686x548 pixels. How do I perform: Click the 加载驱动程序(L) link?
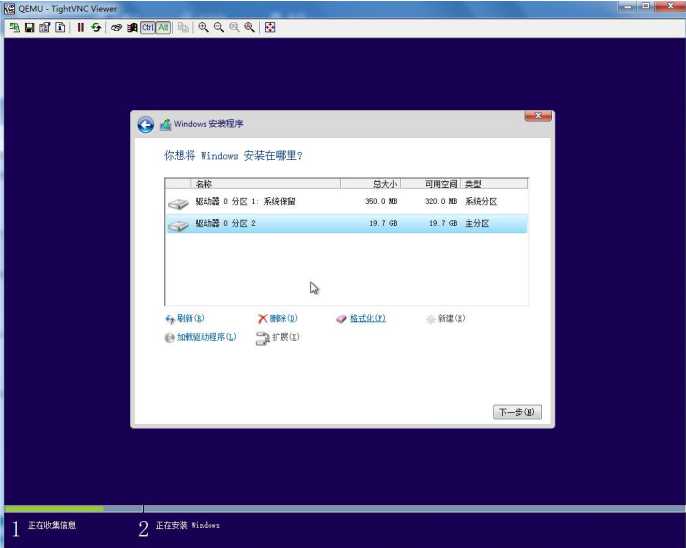point(206,337)
